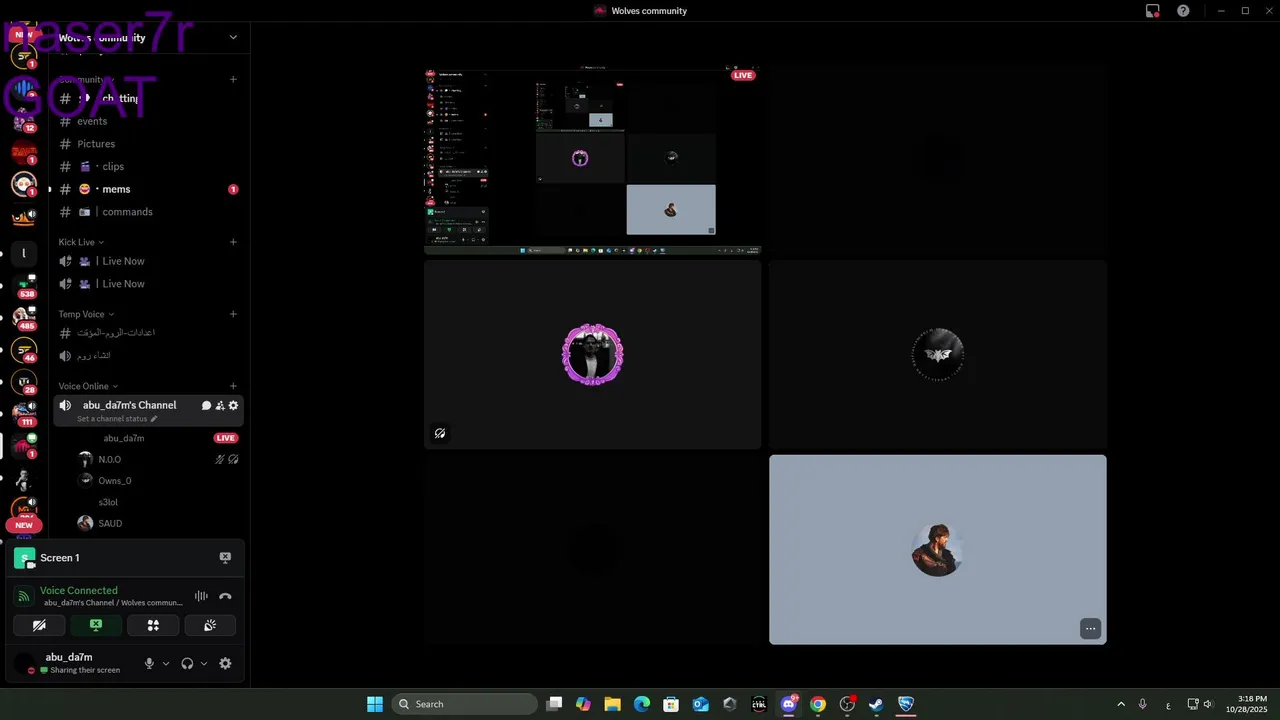Click Discord taskbar icon
The image size is (1280, 720).
[789, 704]
